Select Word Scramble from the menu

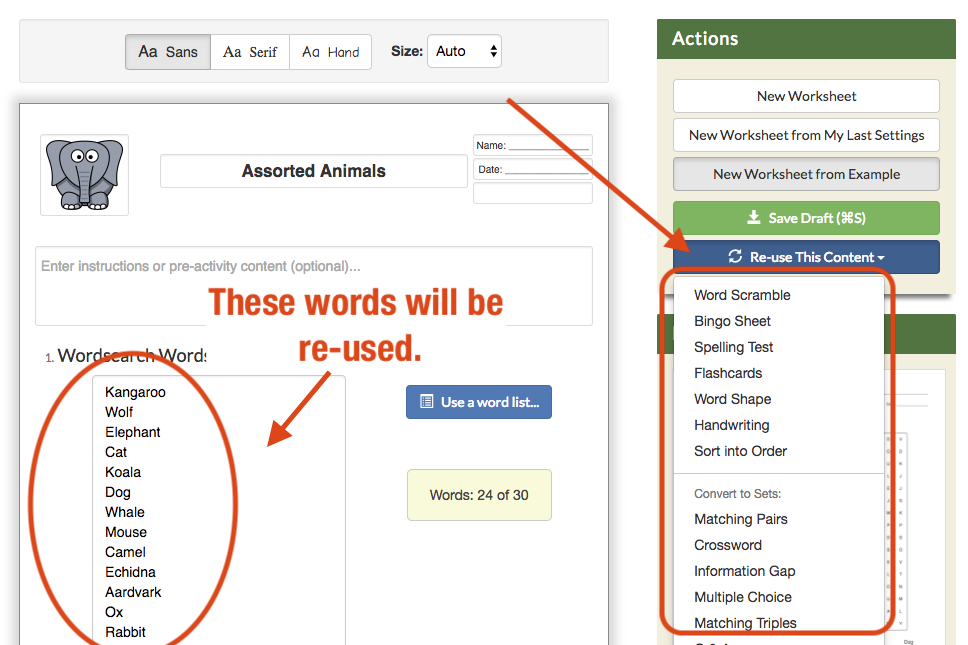point(742,295)
